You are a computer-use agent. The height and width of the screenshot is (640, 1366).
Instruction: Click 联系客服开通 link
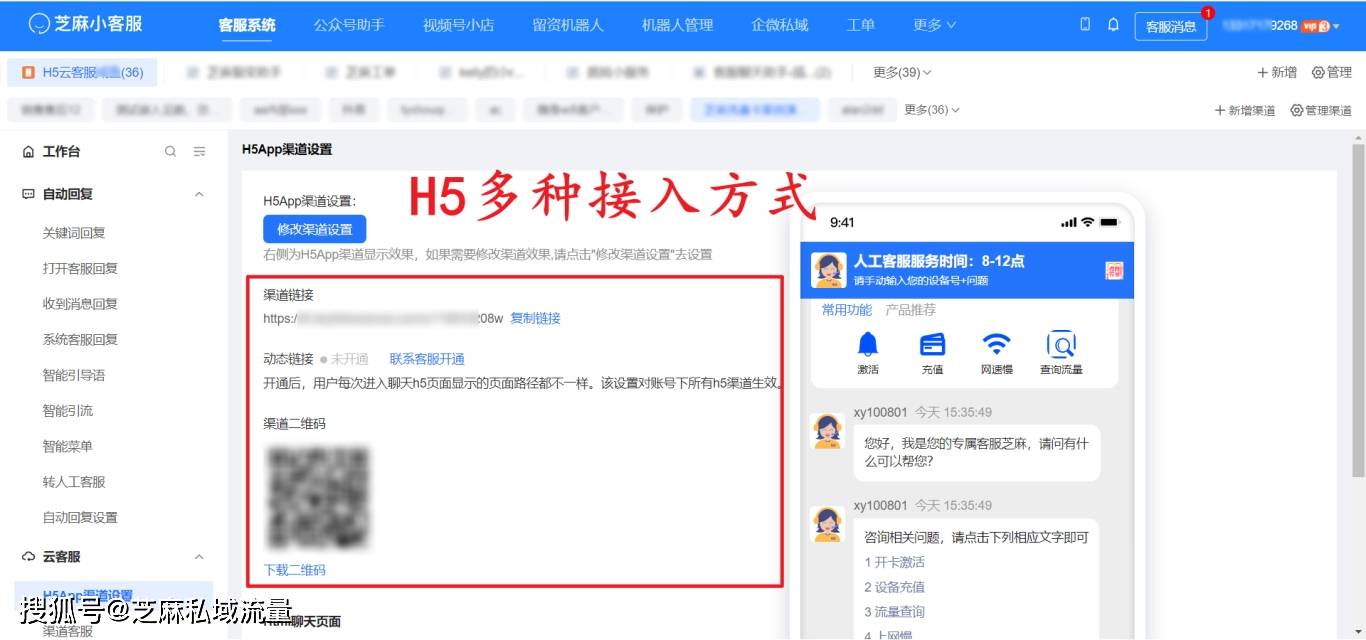pos(427,359)
